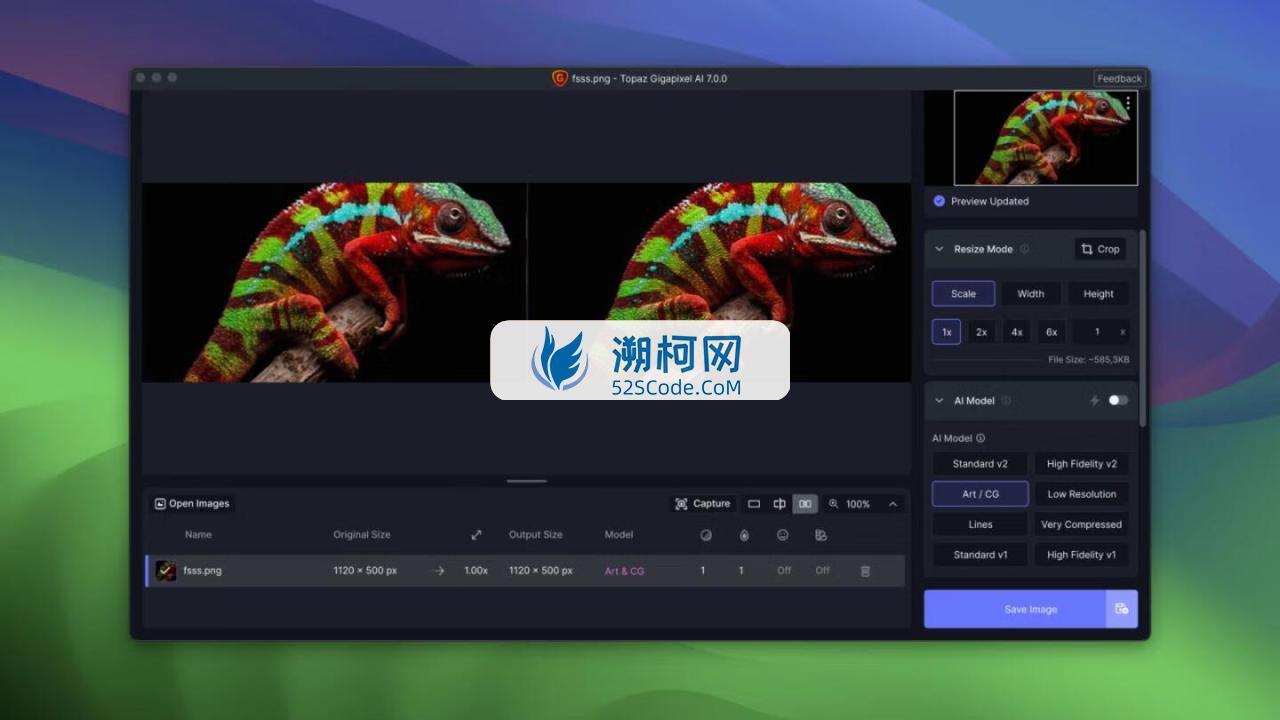Collapse the Resize Mode section

coord(939,249)
